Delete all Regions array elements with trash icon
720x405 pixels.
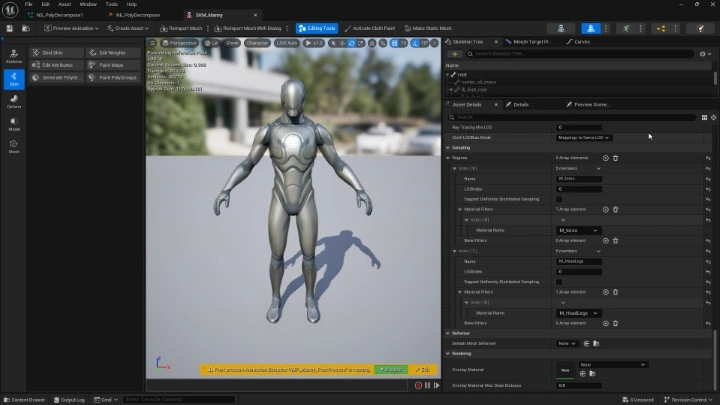pyautogui.click(x=615, y=158)
